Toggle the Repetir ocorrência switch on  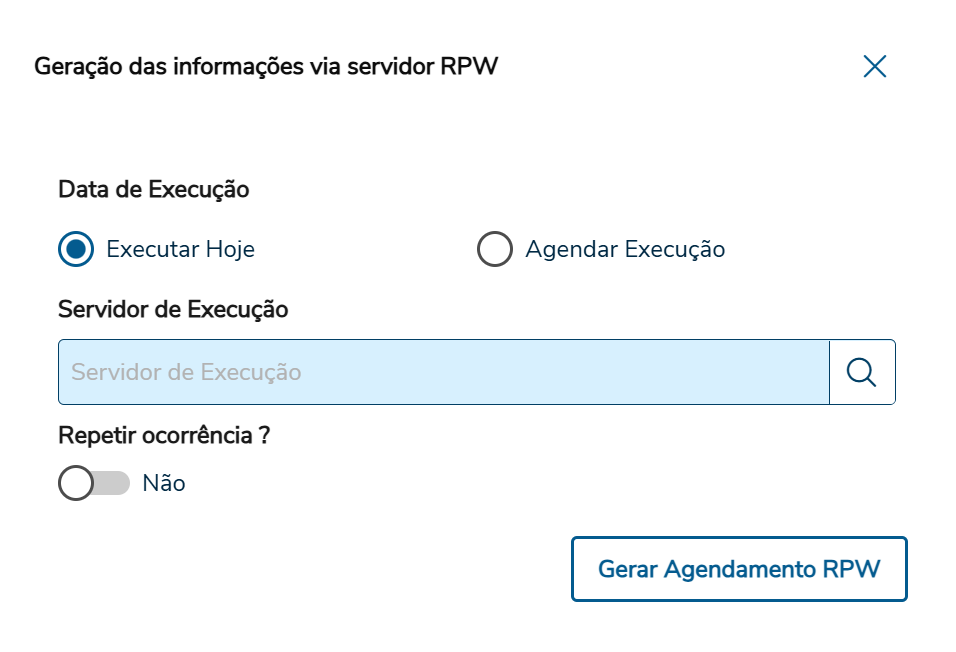[x=94, y=483]
